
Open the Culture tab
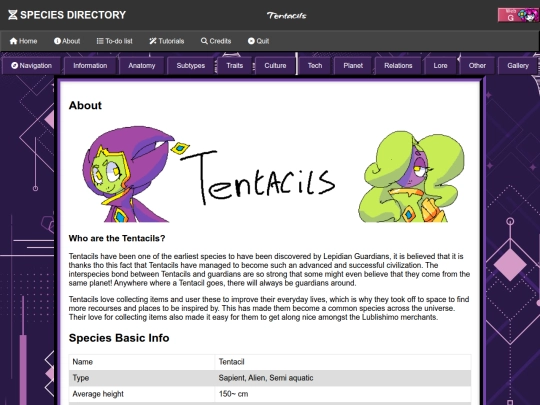coord(275,65)
